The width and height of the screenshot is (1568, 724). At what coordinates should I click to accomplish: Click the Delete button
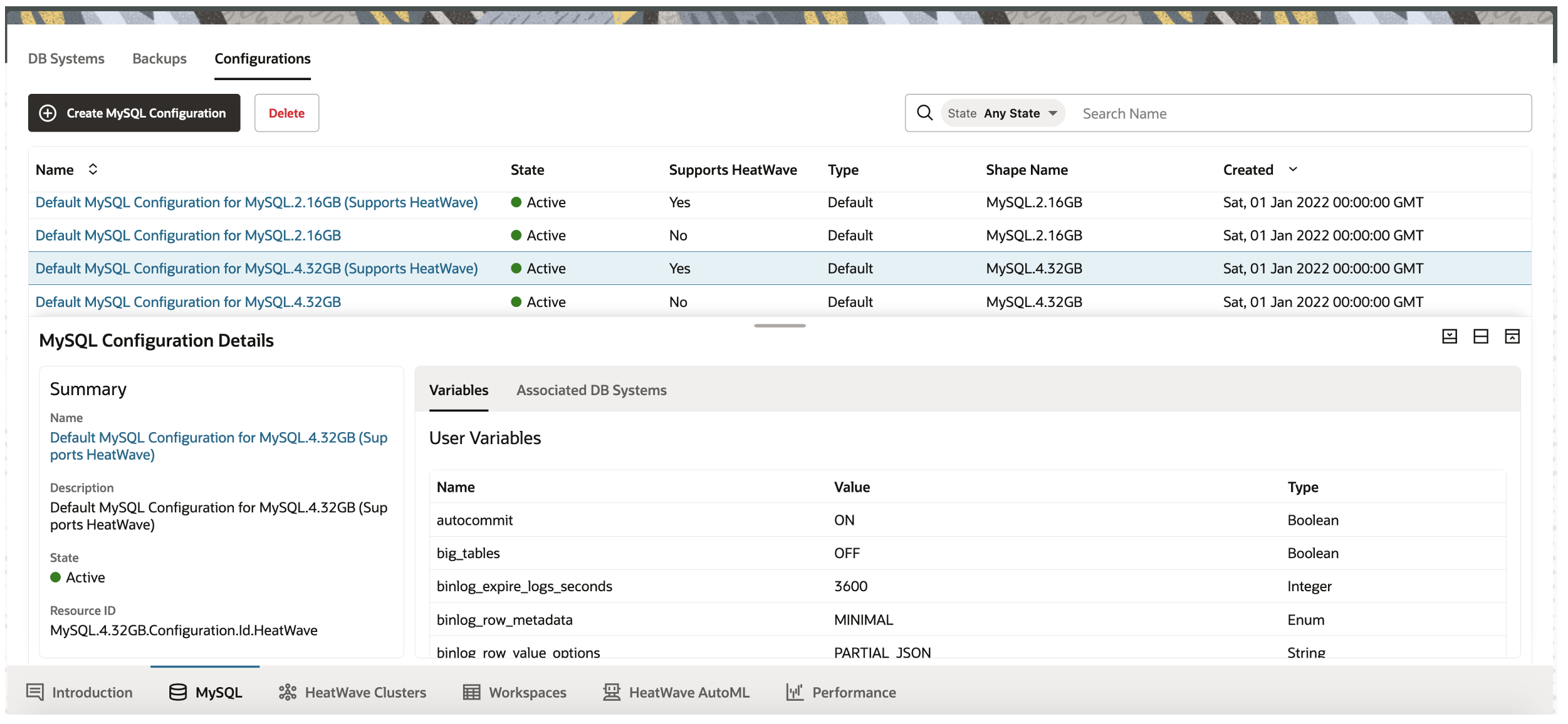[x=286, y=113]
